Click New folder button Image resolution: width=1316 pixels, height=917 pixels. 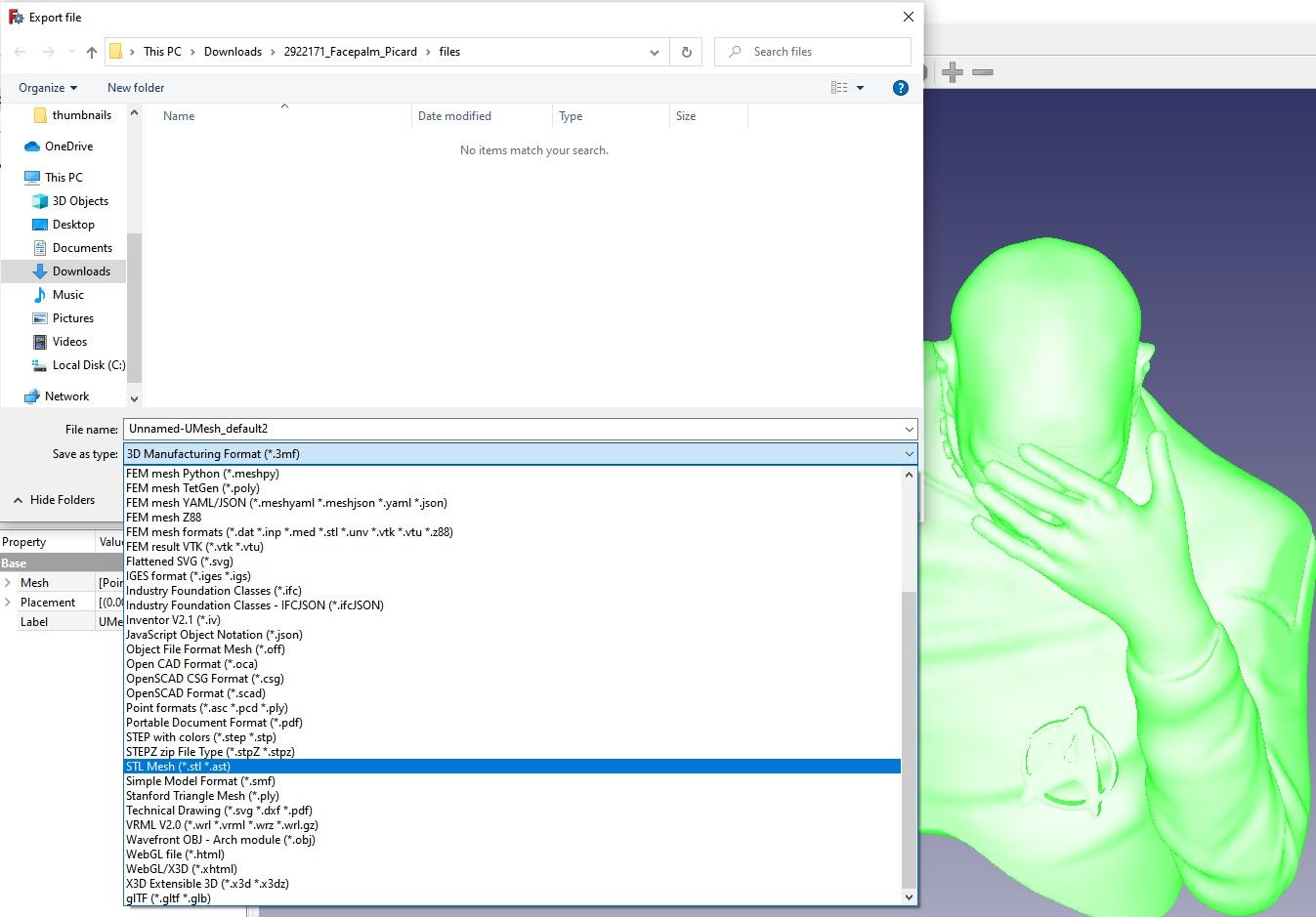tap(136, 88)
